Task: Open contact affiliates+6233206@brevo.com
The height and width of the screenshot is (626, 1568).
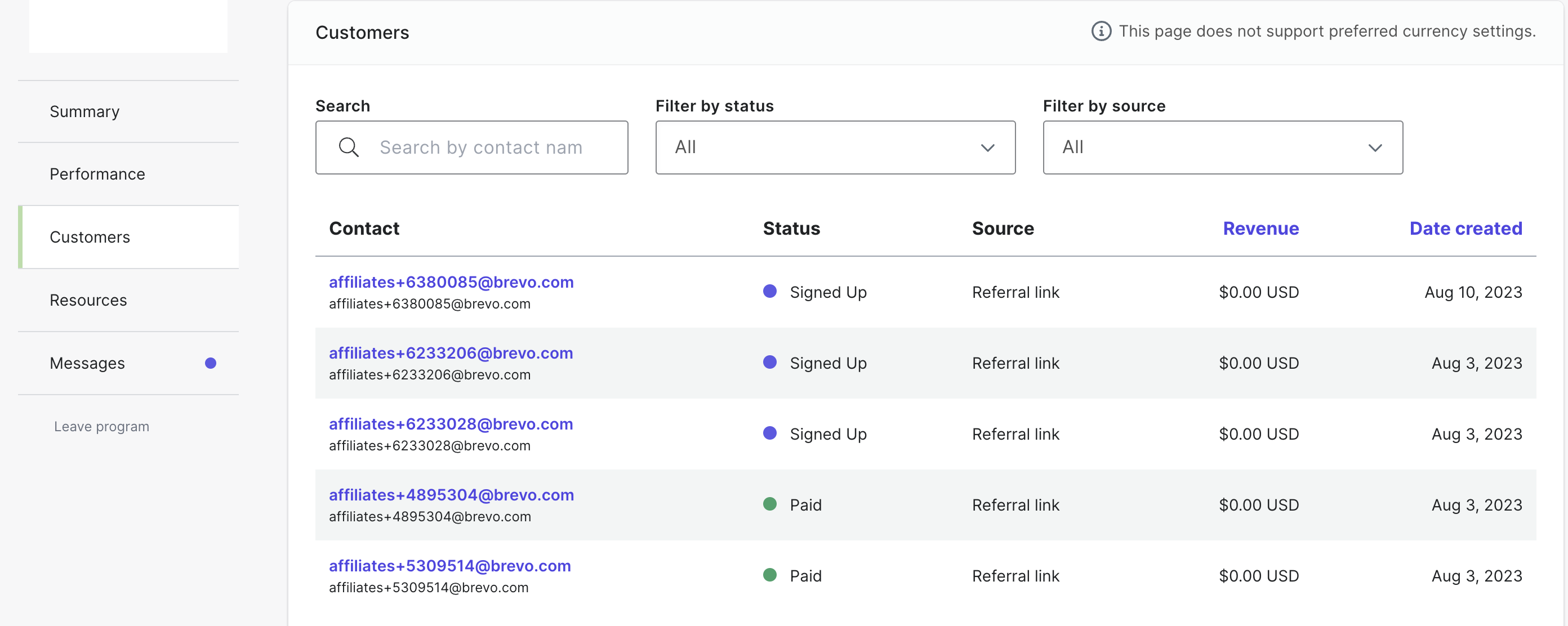Action: tap(451, 354)
